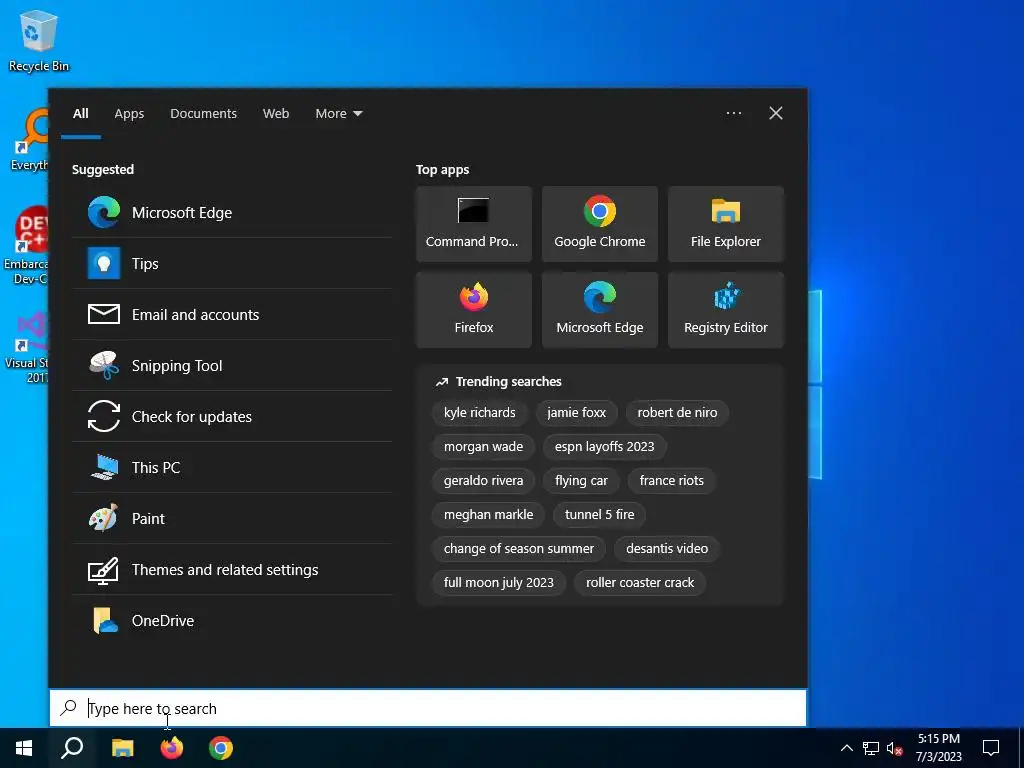The width and height of the screenshot is (1024, 768).
Task: Select full moon july 2023 search
Action: [x=498, y=582]
